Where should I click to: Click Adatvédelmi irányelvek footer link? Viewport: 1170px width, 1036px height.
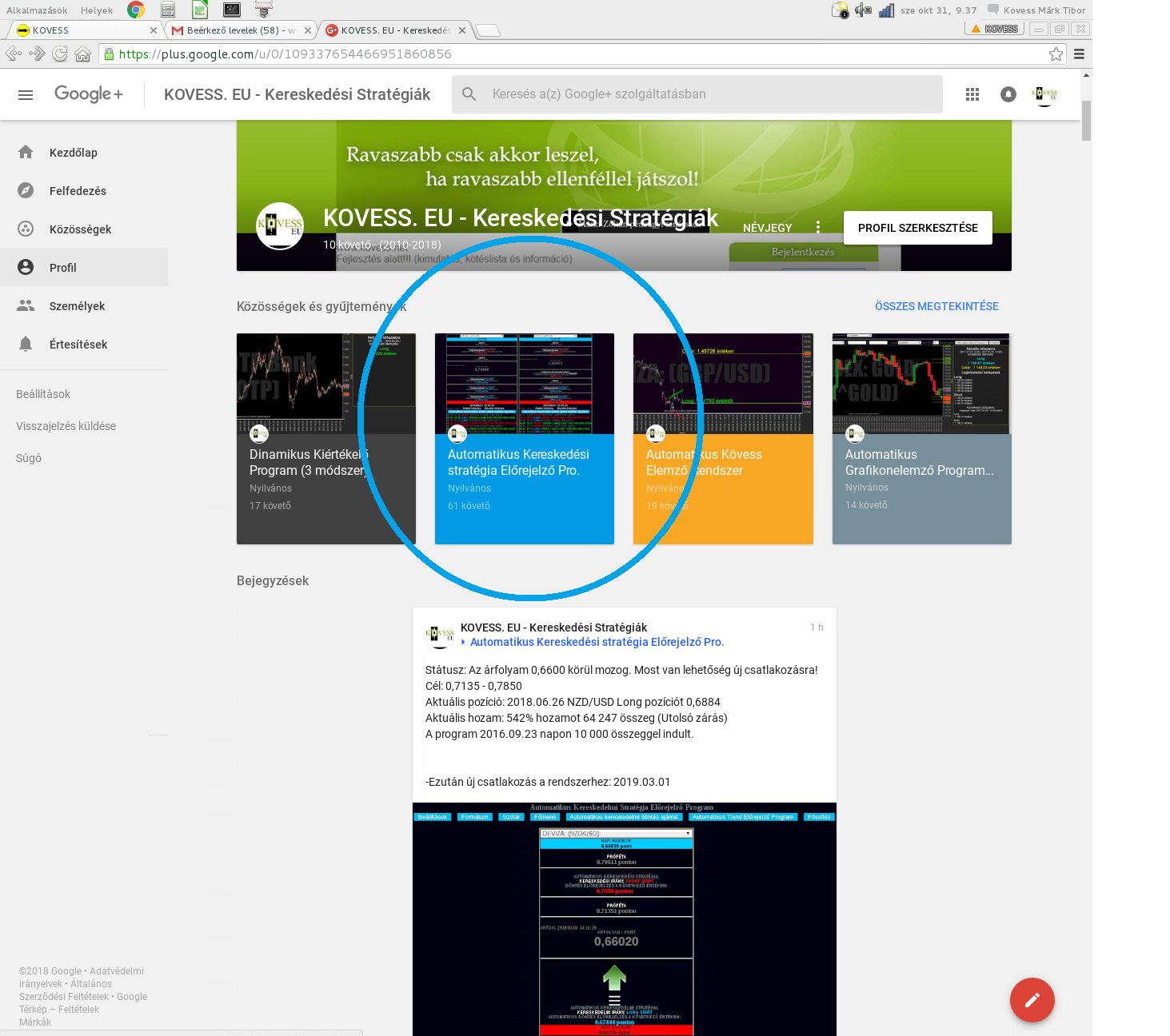tap(82, 978)
